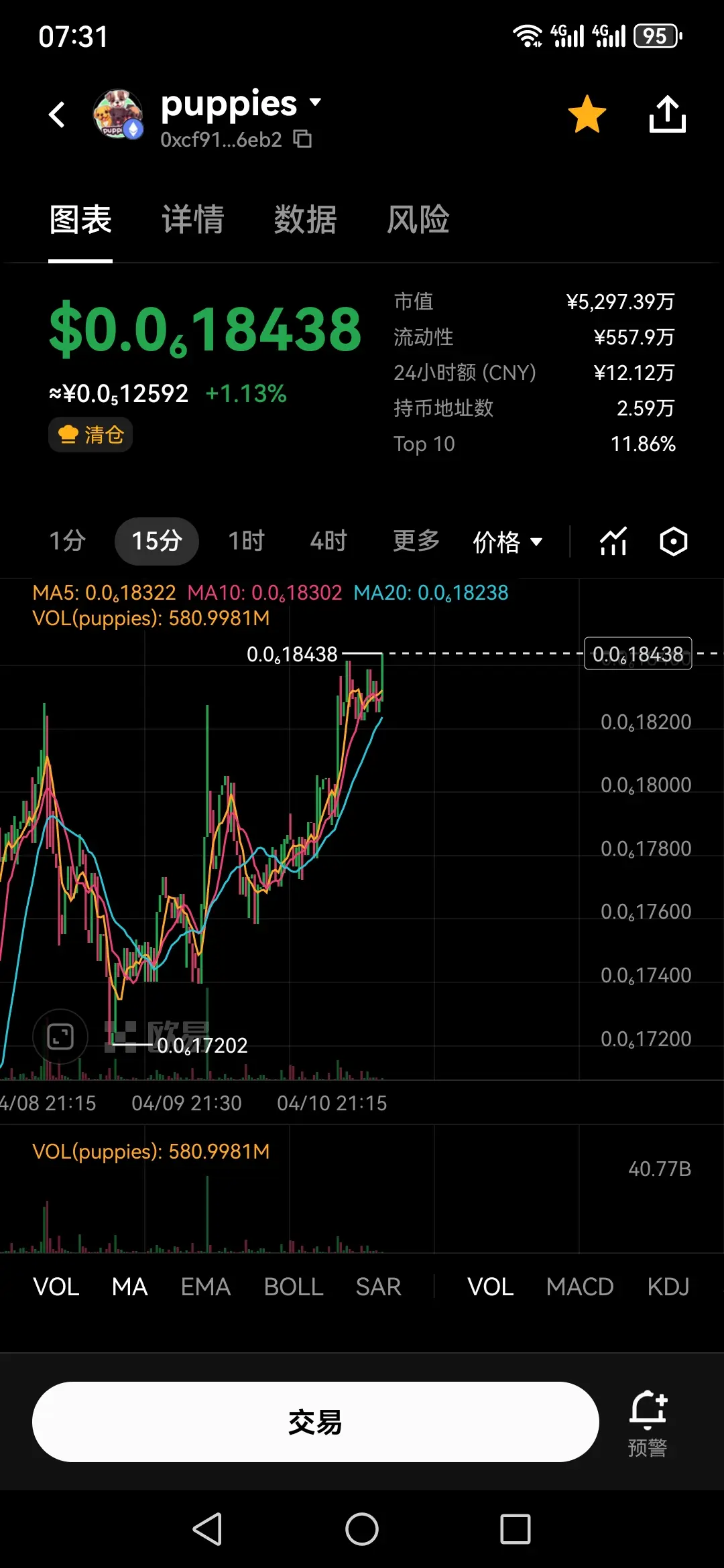
Task: Expand chart to fullscreen
Action: click(x=60, y=1037)
